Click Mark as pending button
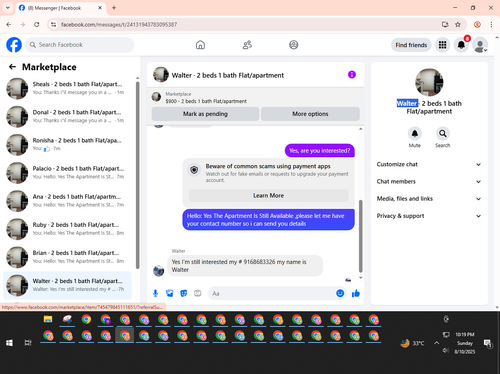Viewport: 500px width, 374px height. pos(205,114)
